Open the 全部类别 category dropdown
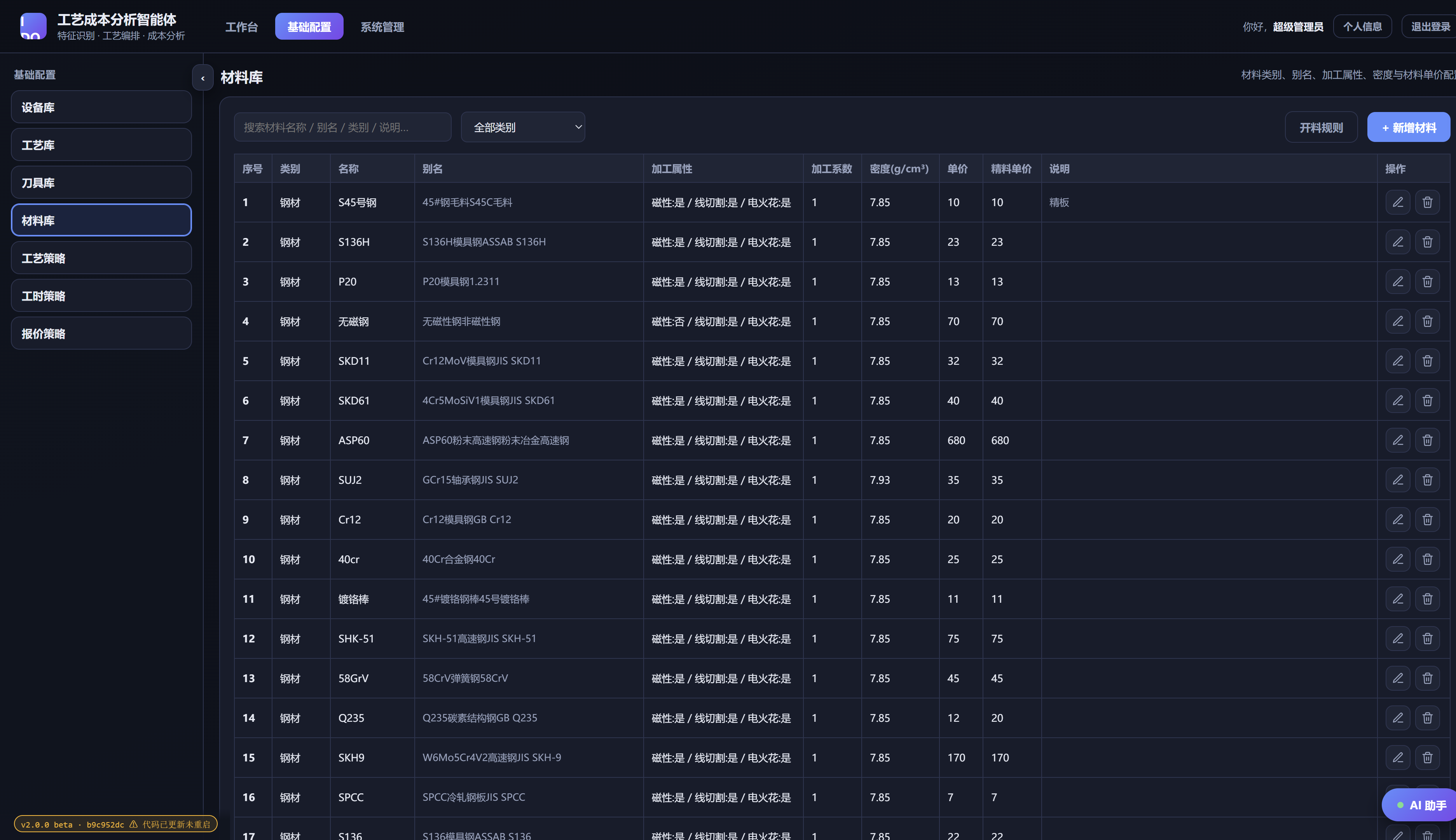 [x=523, y=127]
